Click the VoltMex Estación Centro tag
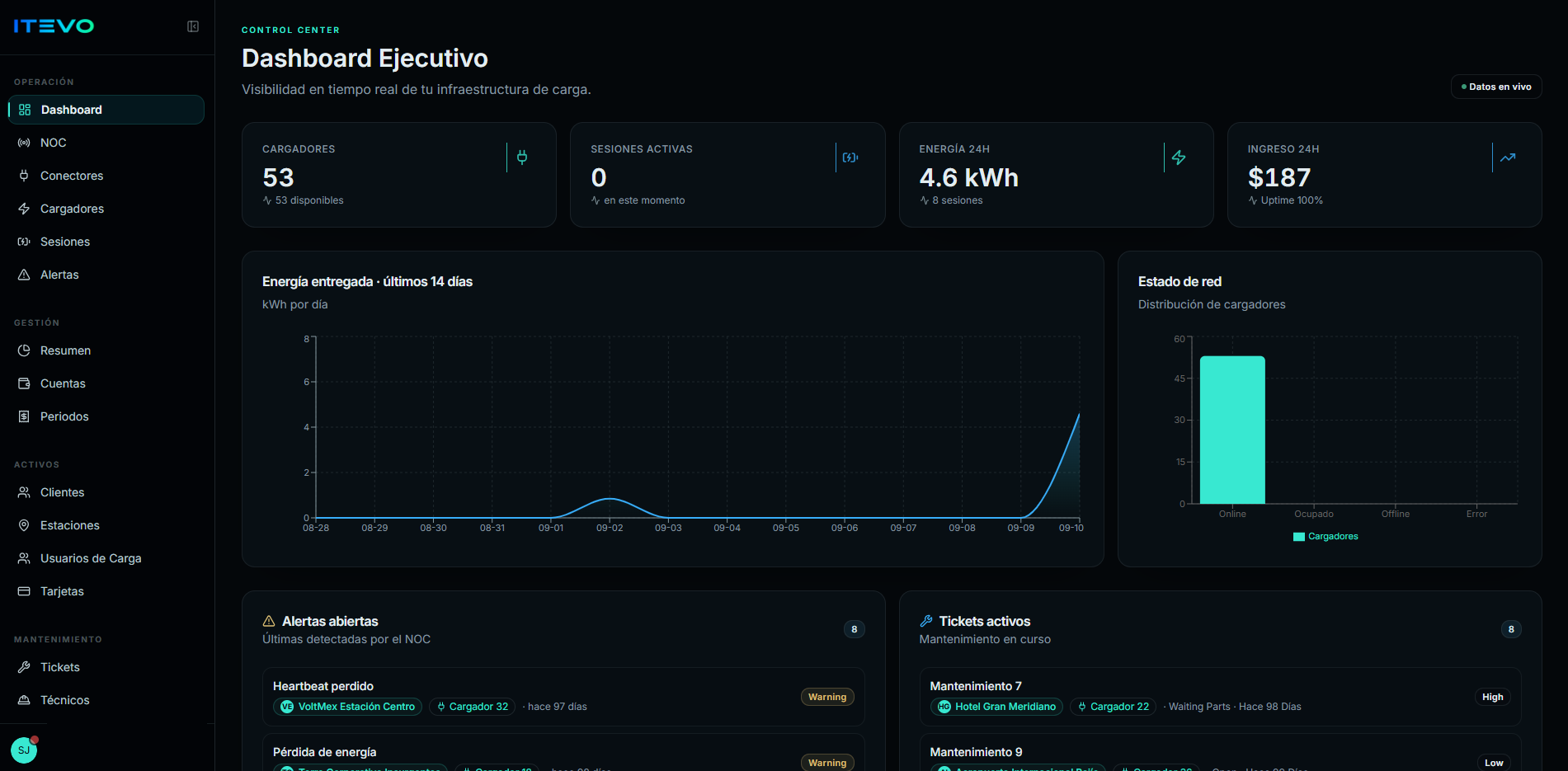 point(347,707)
